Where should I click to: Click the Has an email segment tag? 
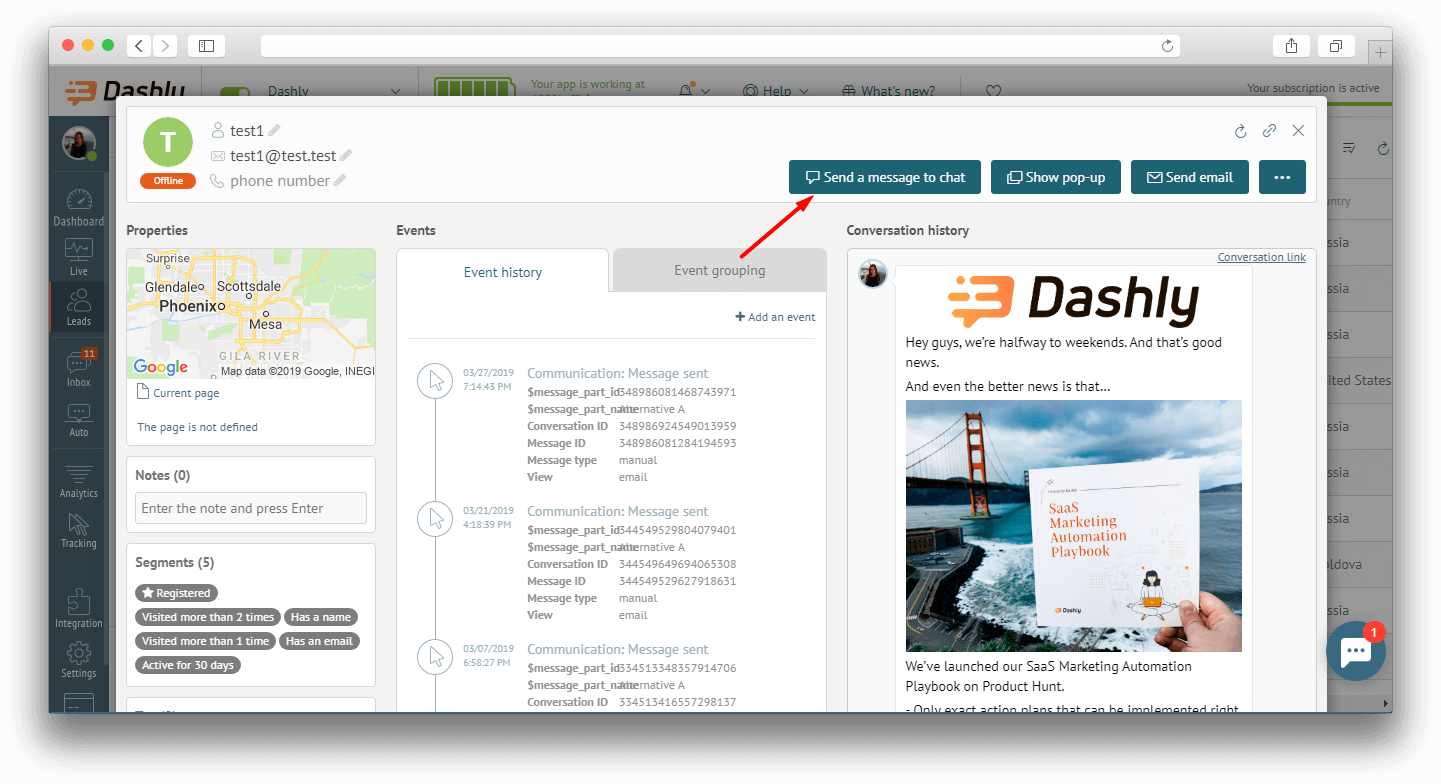319,641
